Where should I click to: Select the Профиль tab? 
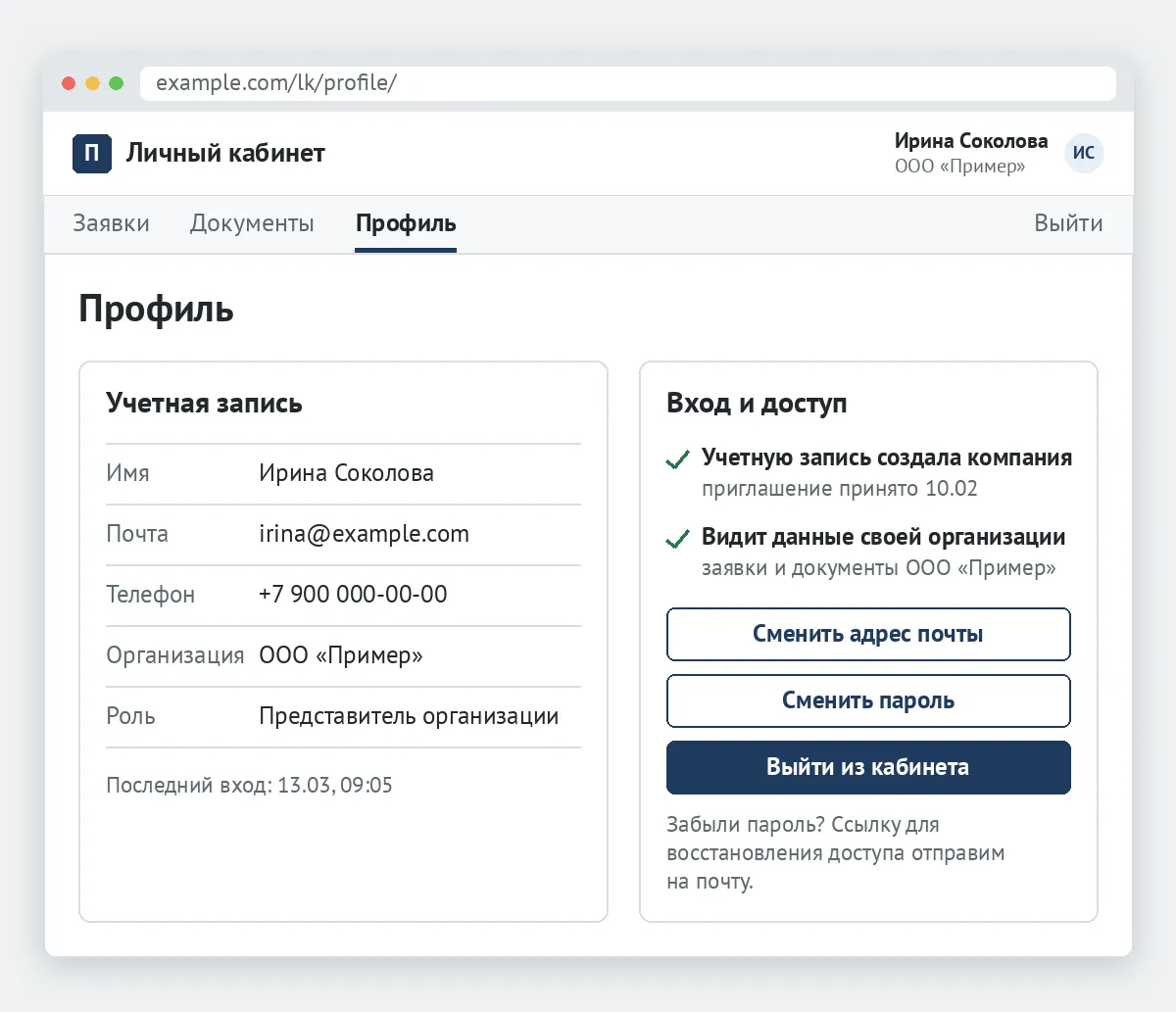click(406, 224)
